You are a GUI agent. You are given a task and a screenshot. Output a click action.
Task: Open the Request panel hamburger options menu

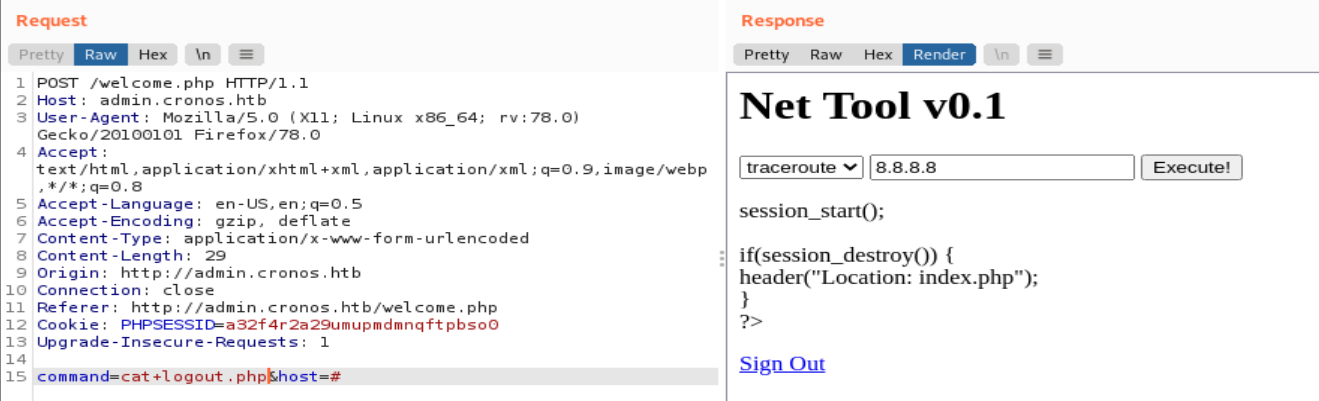[246, 55]
